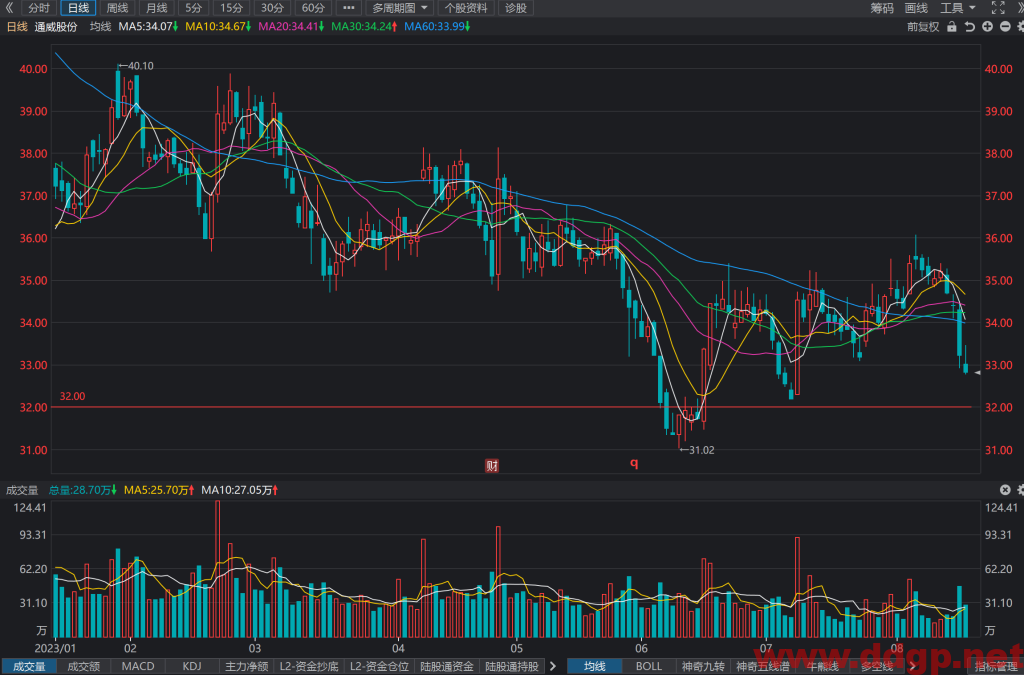
Task: Toggle fullscreen chart mode
Action: tap(998, 8)
